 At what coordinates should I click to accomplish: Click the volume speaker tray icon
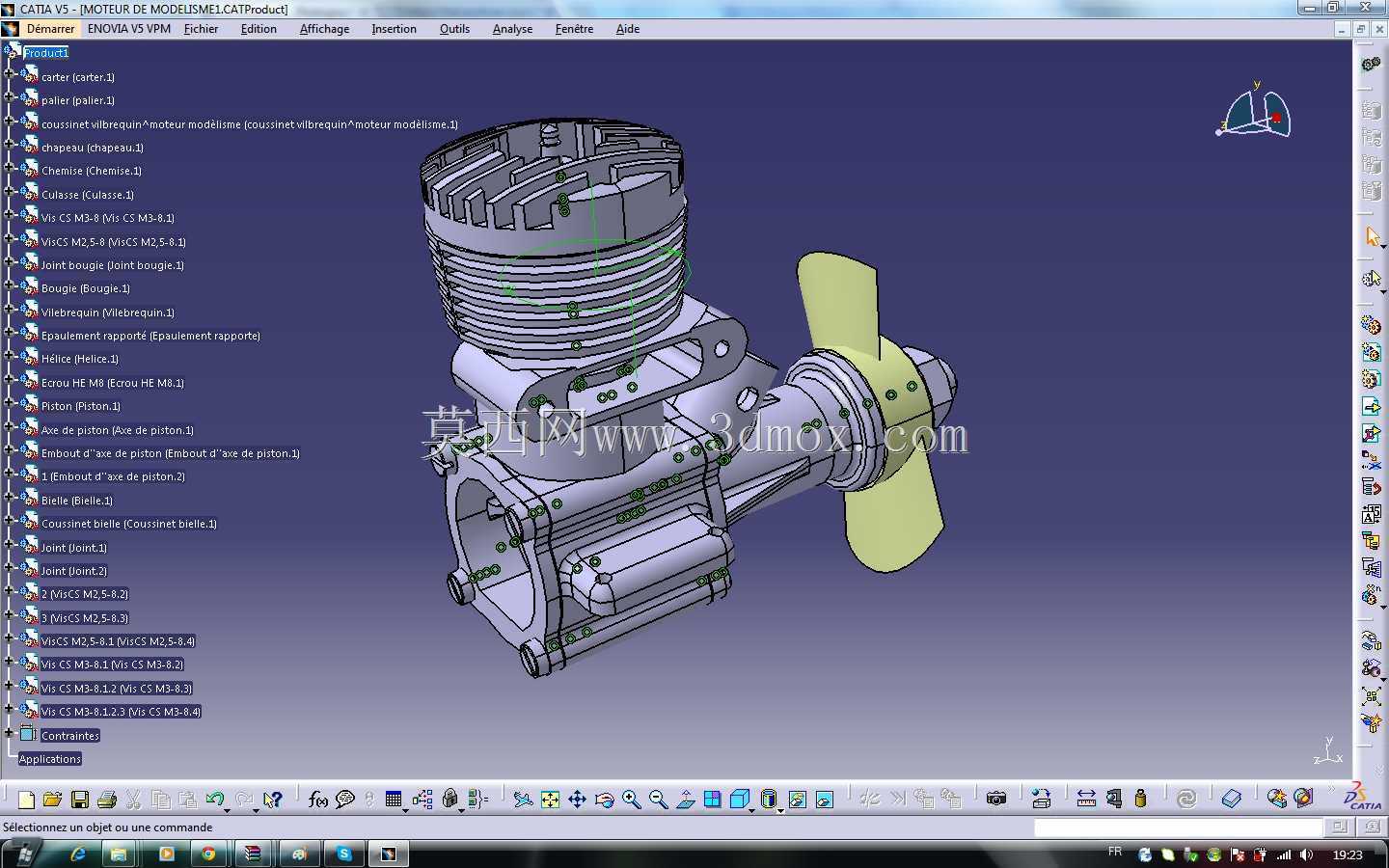[1307, 854]
